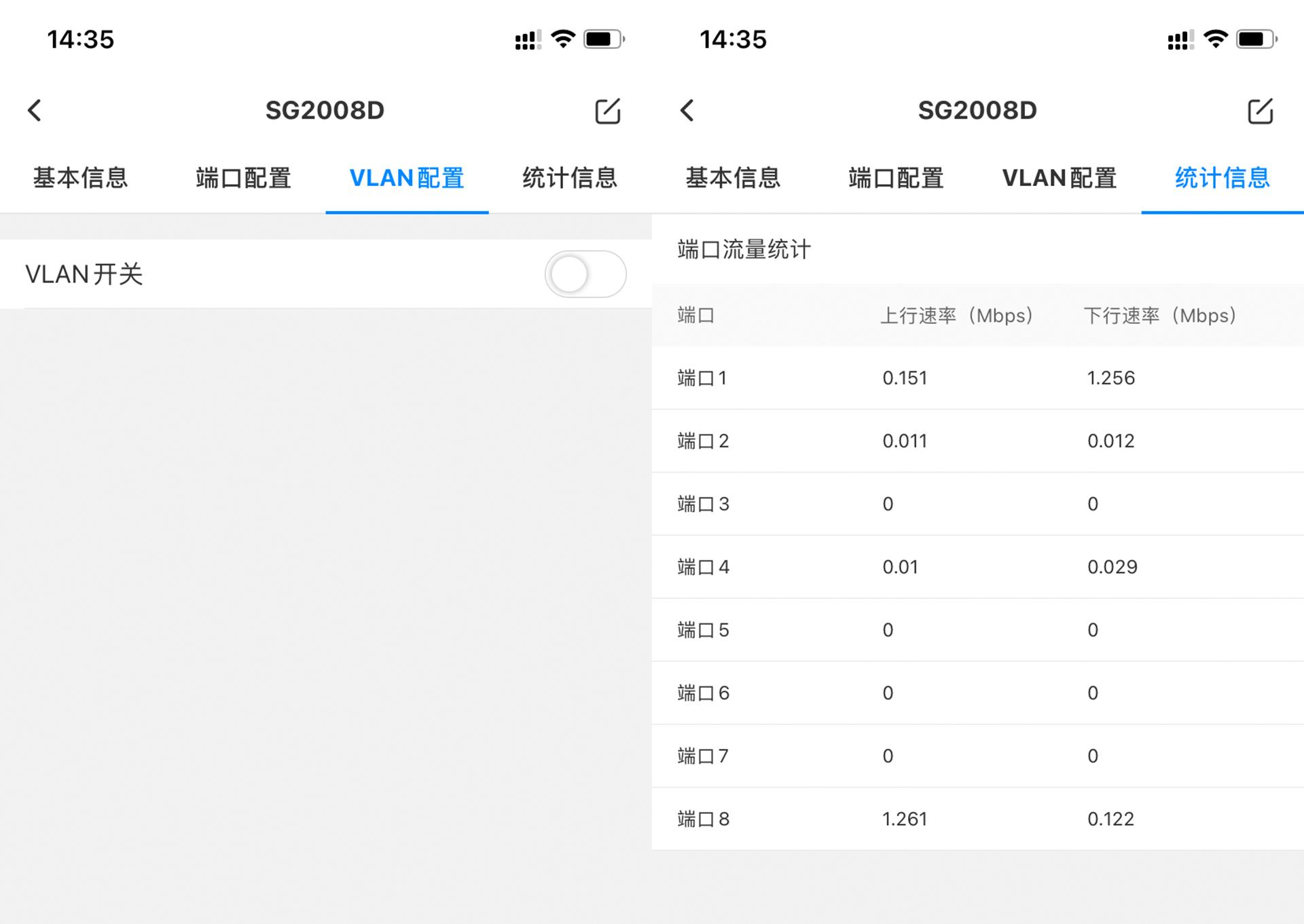This screenshot has height=924, width=1304.
Task: Tap the right screen Wi-Fi status icon
Action: click(1216, 39)
